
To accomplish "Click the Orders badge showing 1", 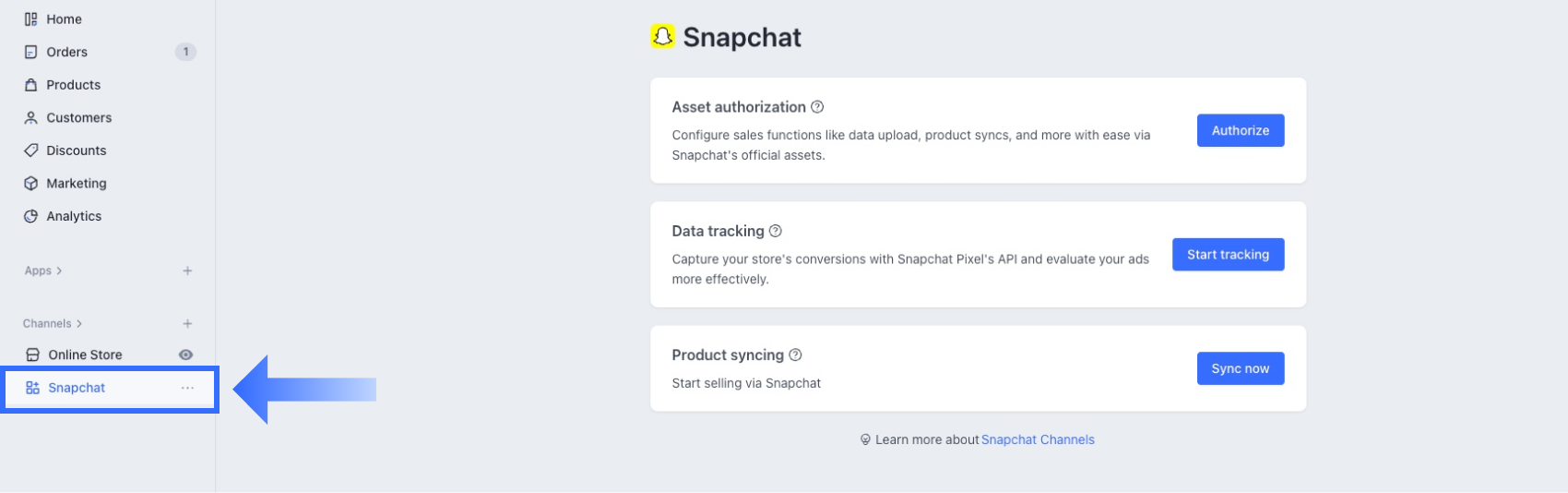I will tap(185, 52).
